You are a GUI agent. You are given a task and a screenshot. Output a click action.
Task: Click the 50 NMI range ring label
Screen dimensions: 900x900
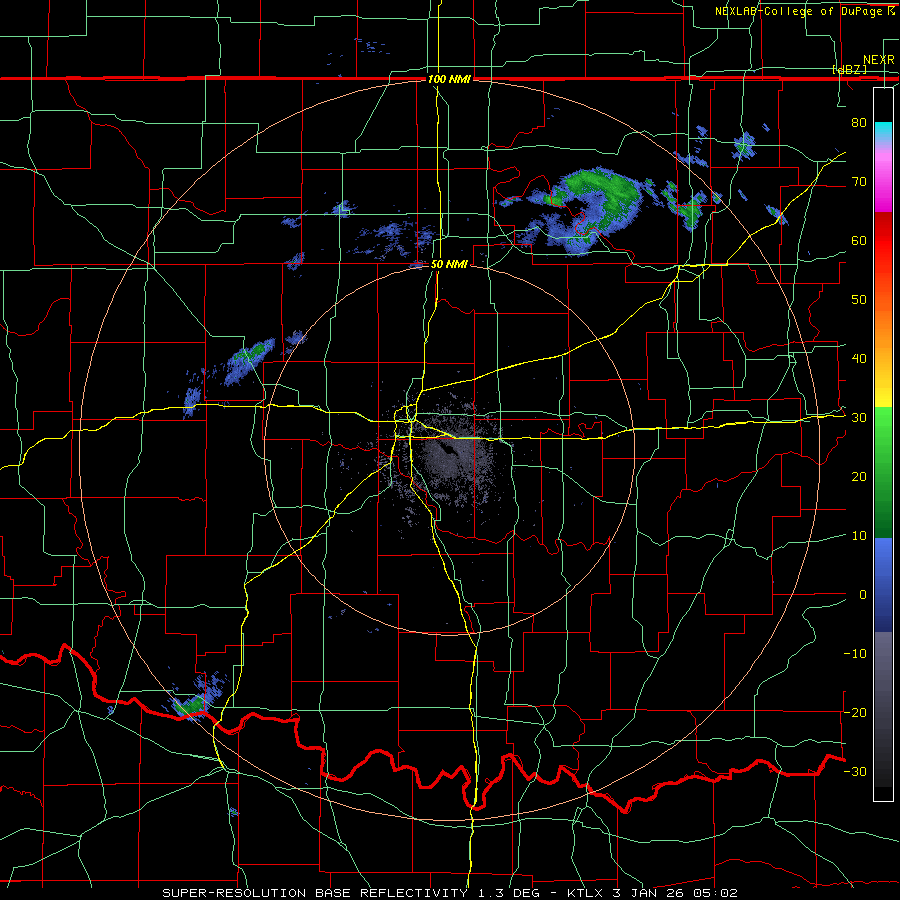point(449,264)
